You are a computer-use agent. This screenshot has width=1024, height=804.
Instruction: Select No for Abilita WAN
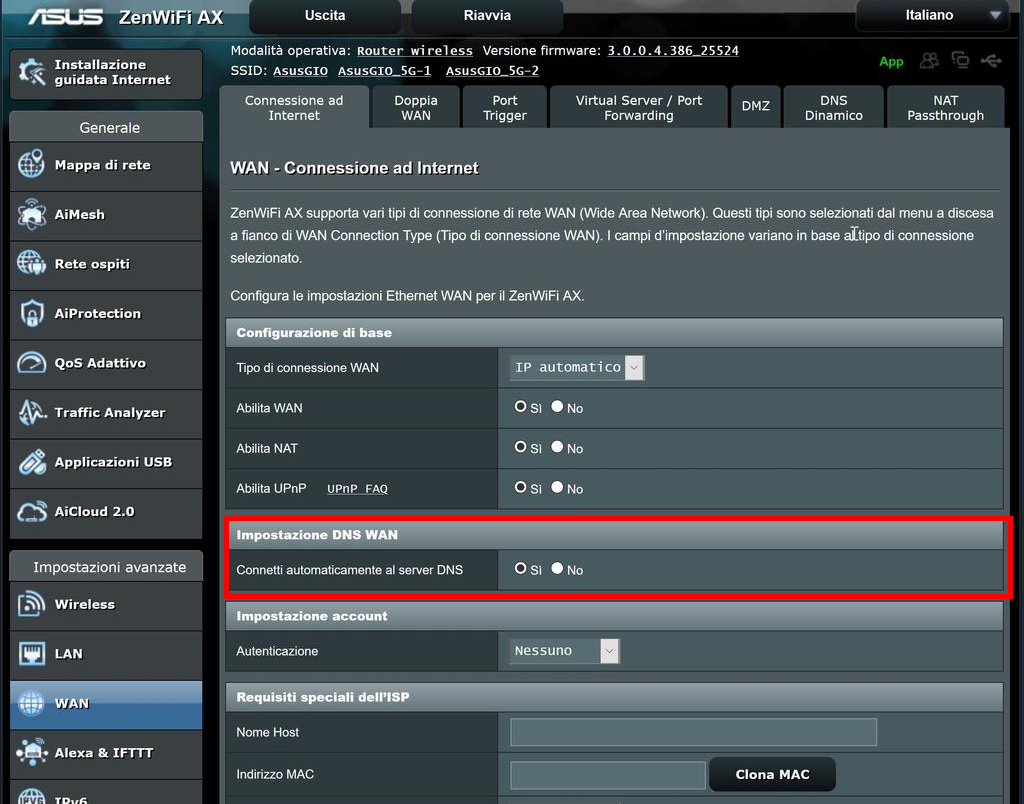pos(558,407)
